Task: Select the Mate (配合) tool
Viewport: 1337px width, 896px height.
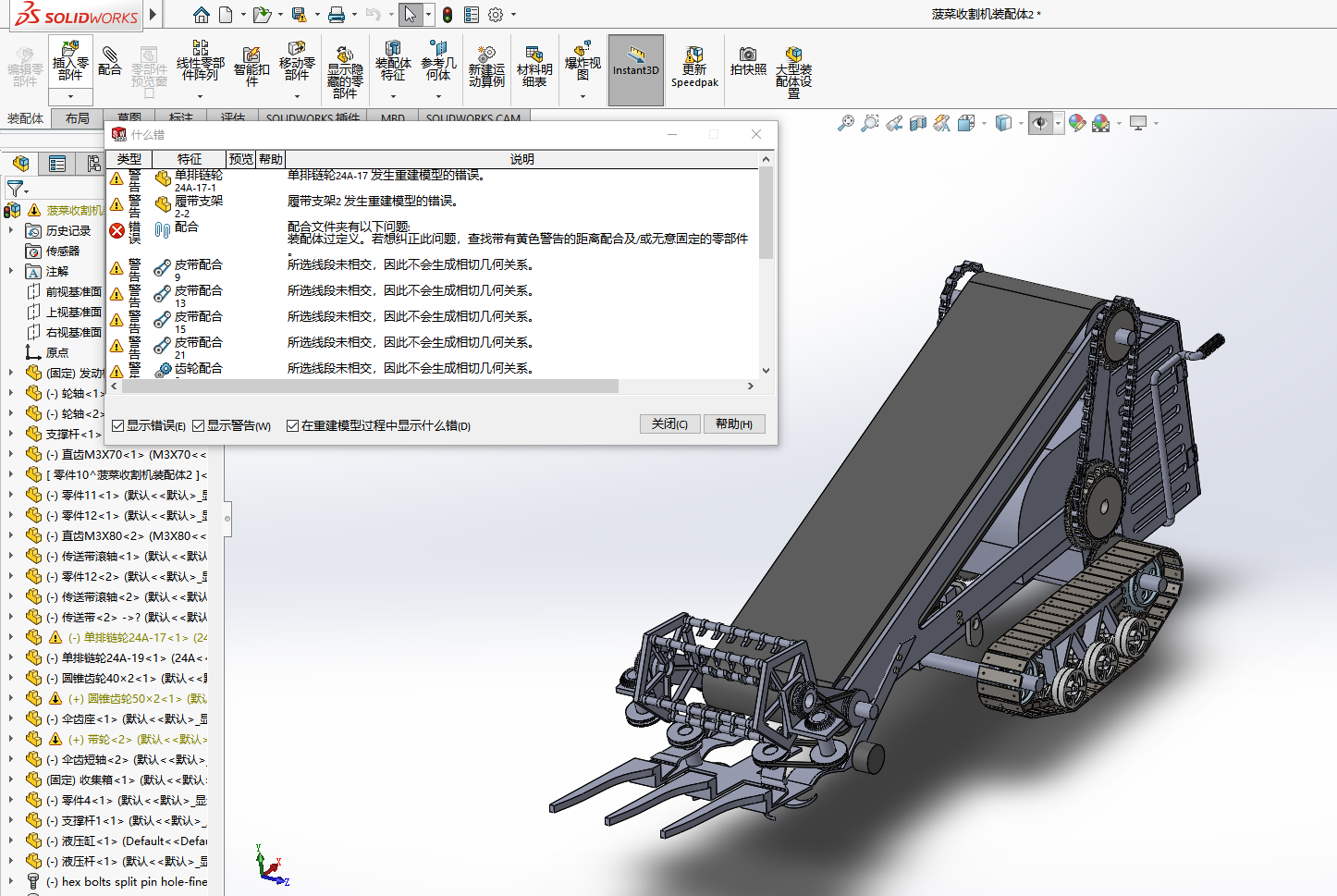Action: [109, 61]
